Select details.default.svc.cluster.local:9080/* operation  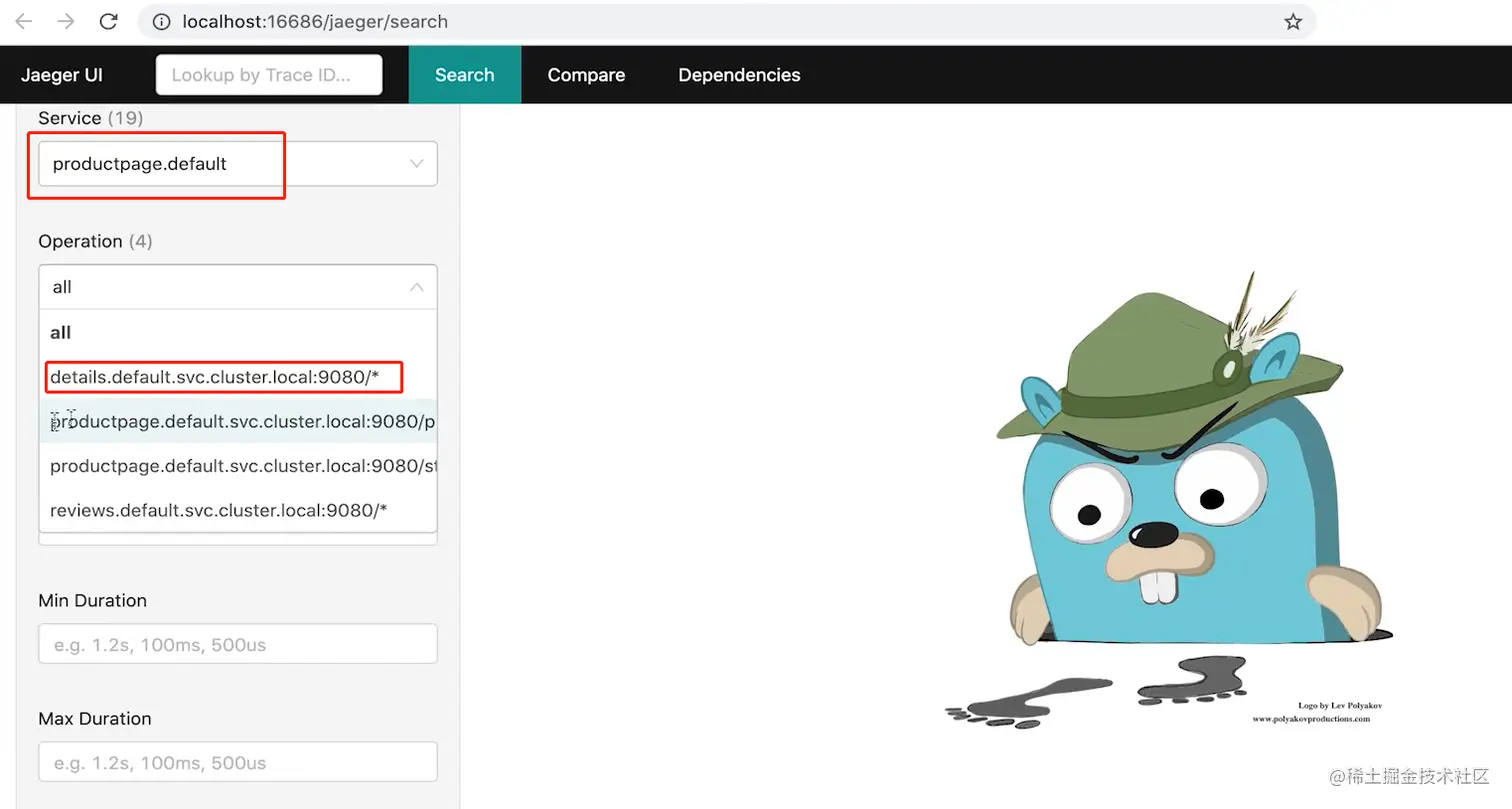tap(238, 377)
